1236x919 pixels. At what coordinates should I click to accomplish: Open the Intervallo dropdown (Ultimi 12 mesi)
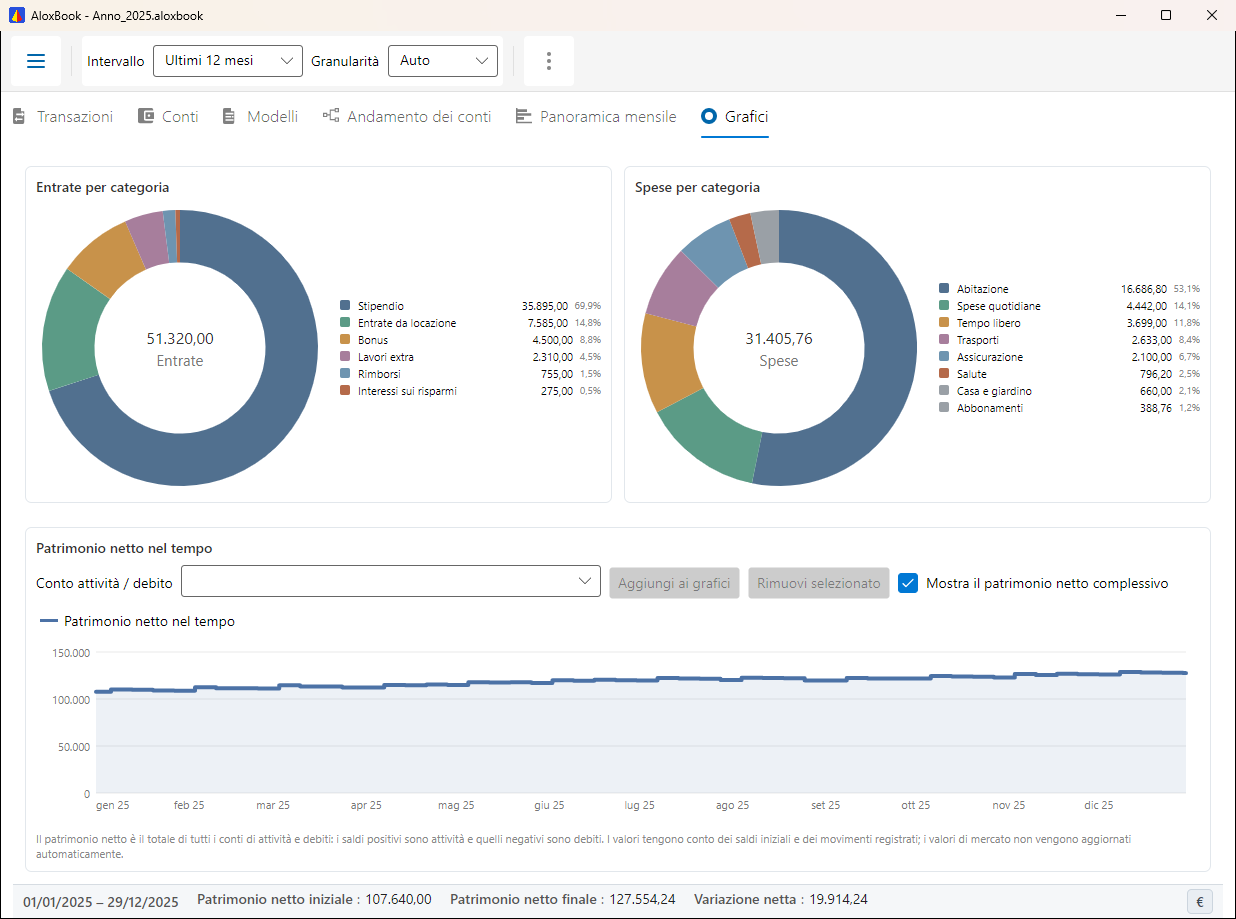(228, 61)
